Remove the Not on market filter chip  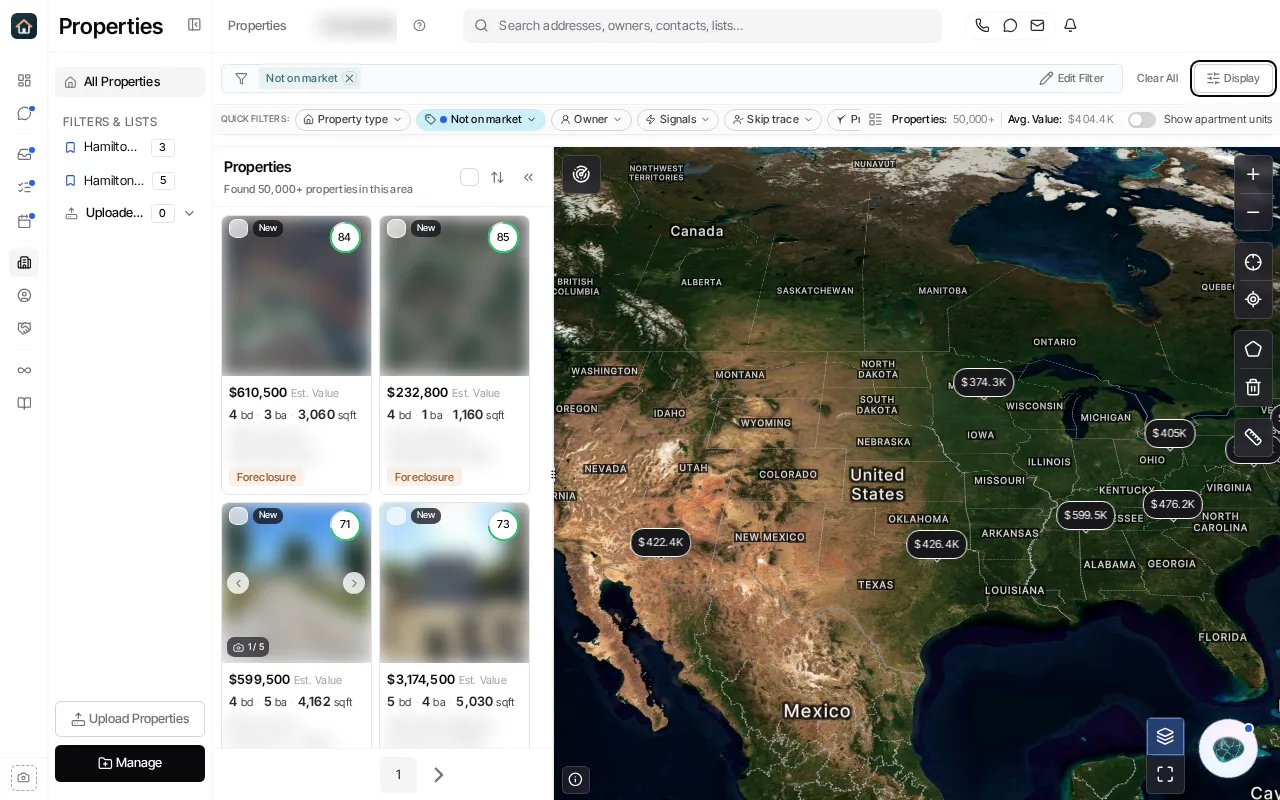(349, 78)
